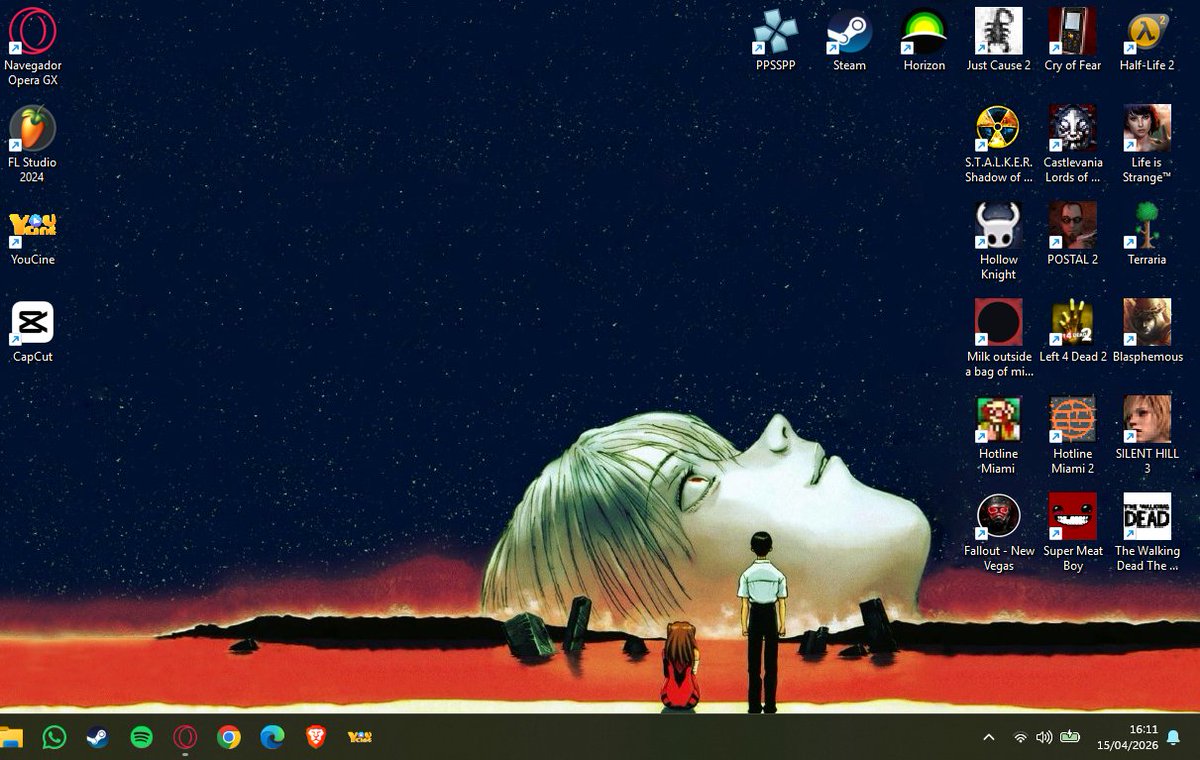Select the SILENT HILL 3 shortcut
This screenshot has height=760, width=1200.
(x=1147, y=435)
